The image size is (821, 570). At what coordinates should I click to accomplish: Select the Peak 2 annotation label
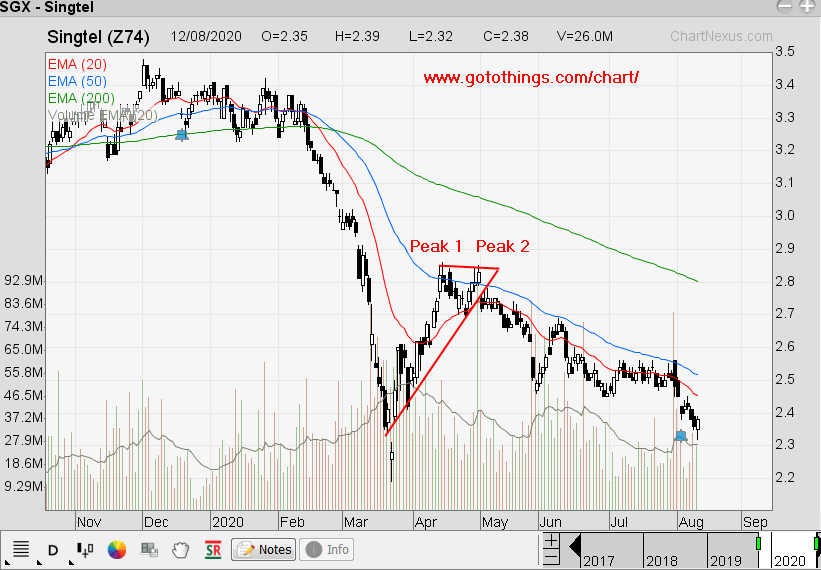click(x=503, y=246)
